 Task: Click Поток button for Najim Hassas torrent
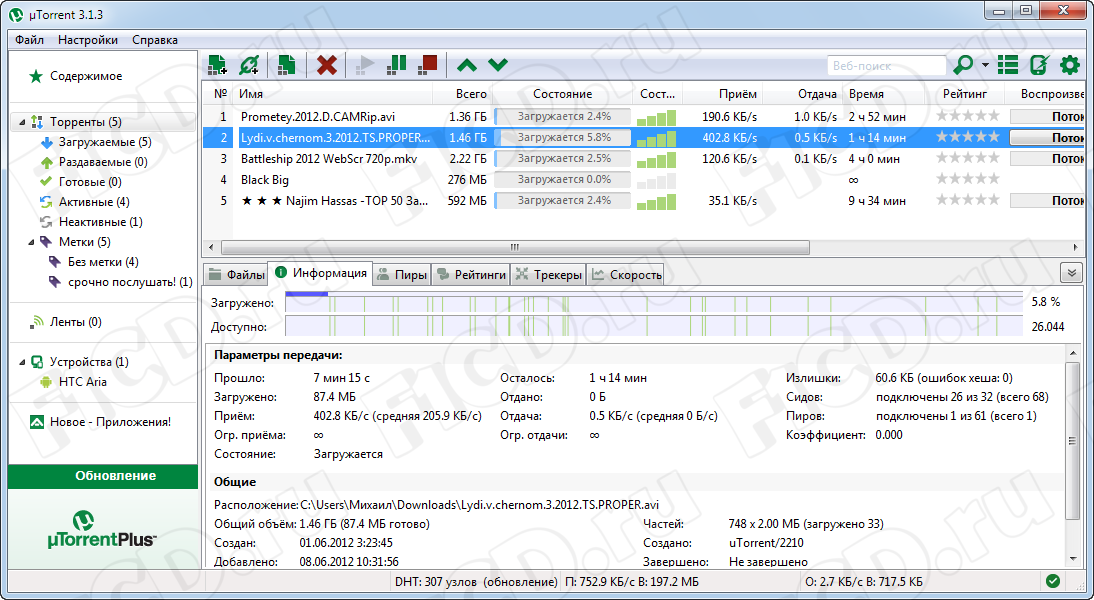pos(1047,200)
